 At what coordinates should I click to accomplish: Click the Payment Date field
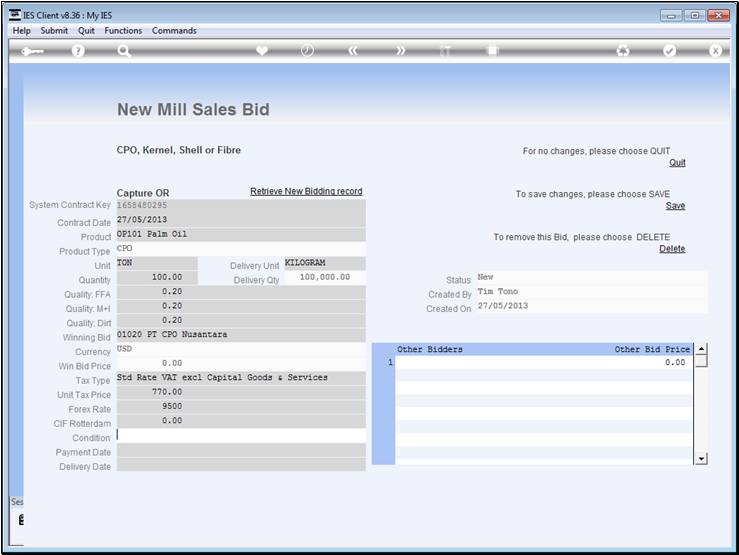click(241, 450)
